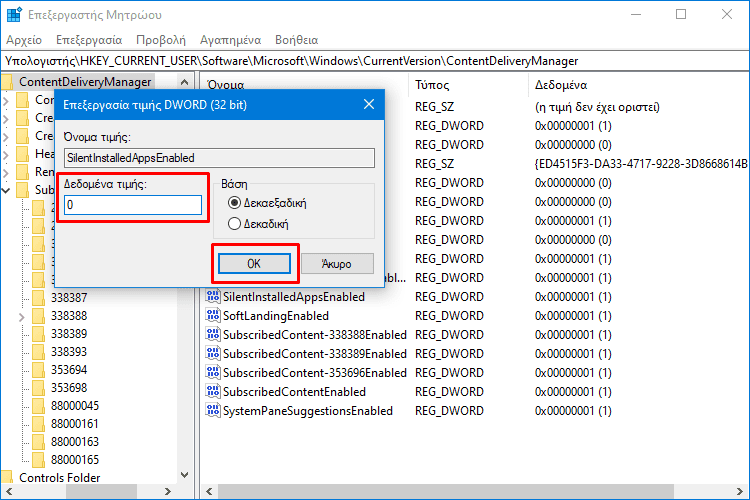This screenshot has width=750, height=500.
Task: Open the Επεξεργασία menu
Action: pyautogui.click(x=89, y=40)
